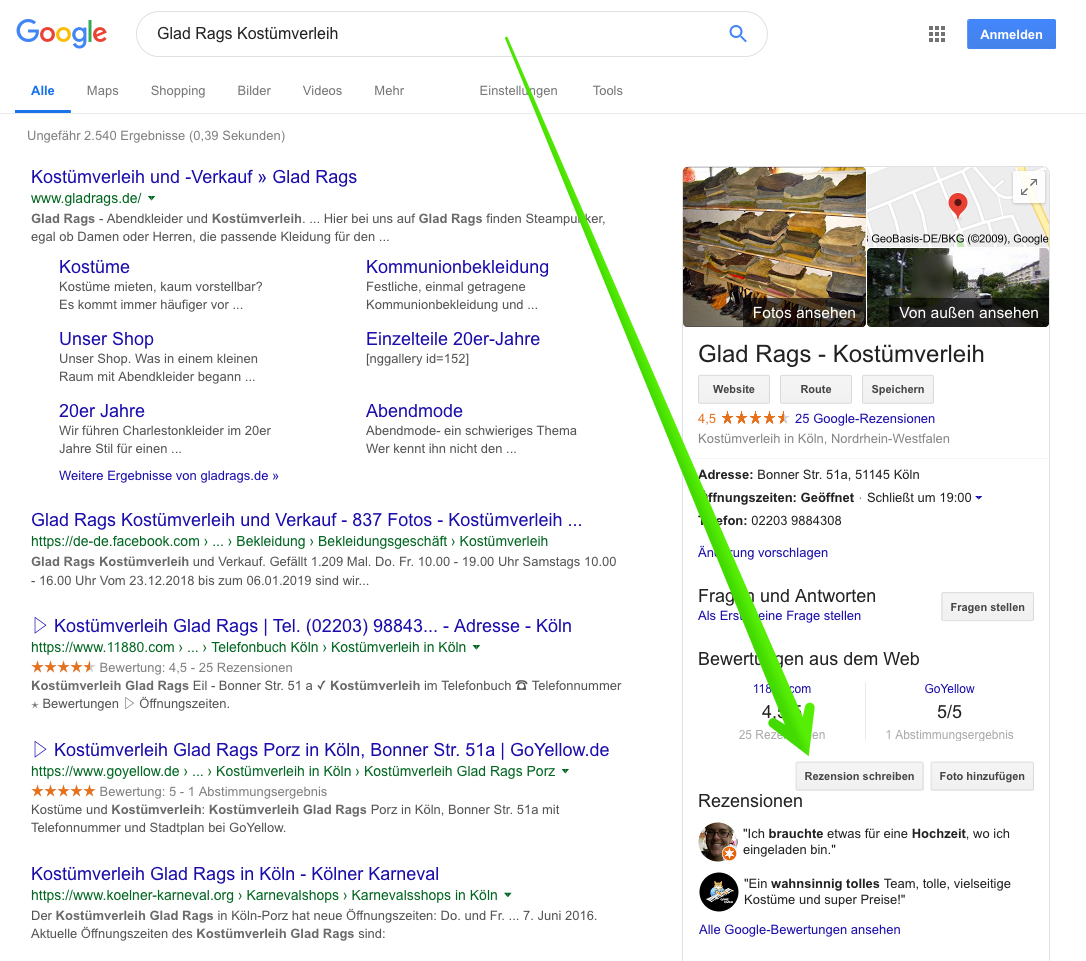Click the red map pin marker
This screenshot has height=961, width=1086.
click(x=957, y=205)
